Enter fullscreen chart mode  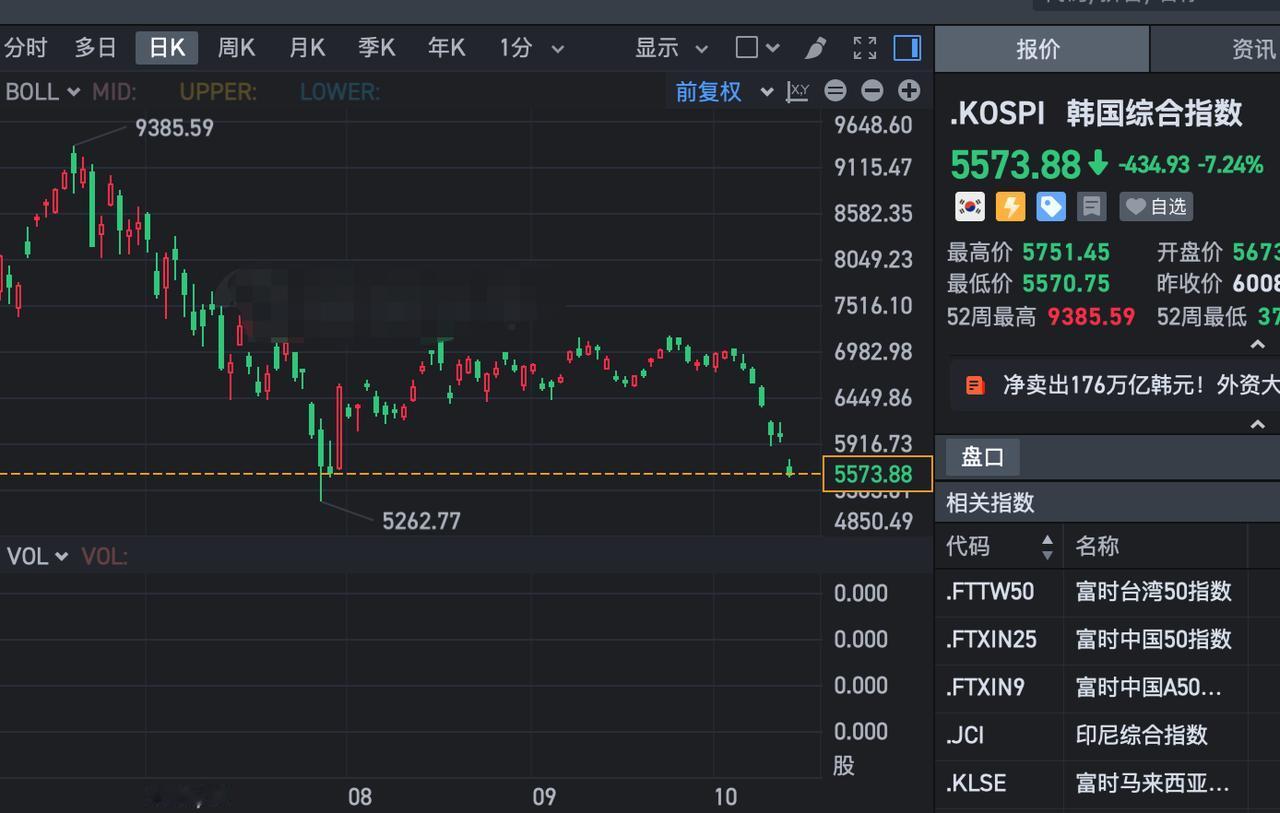(x=865, y=47)
